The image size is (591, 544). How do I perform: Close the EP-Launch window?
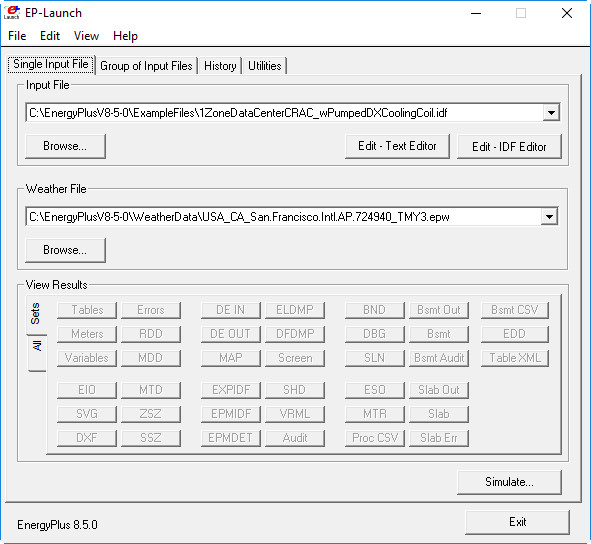567,13
